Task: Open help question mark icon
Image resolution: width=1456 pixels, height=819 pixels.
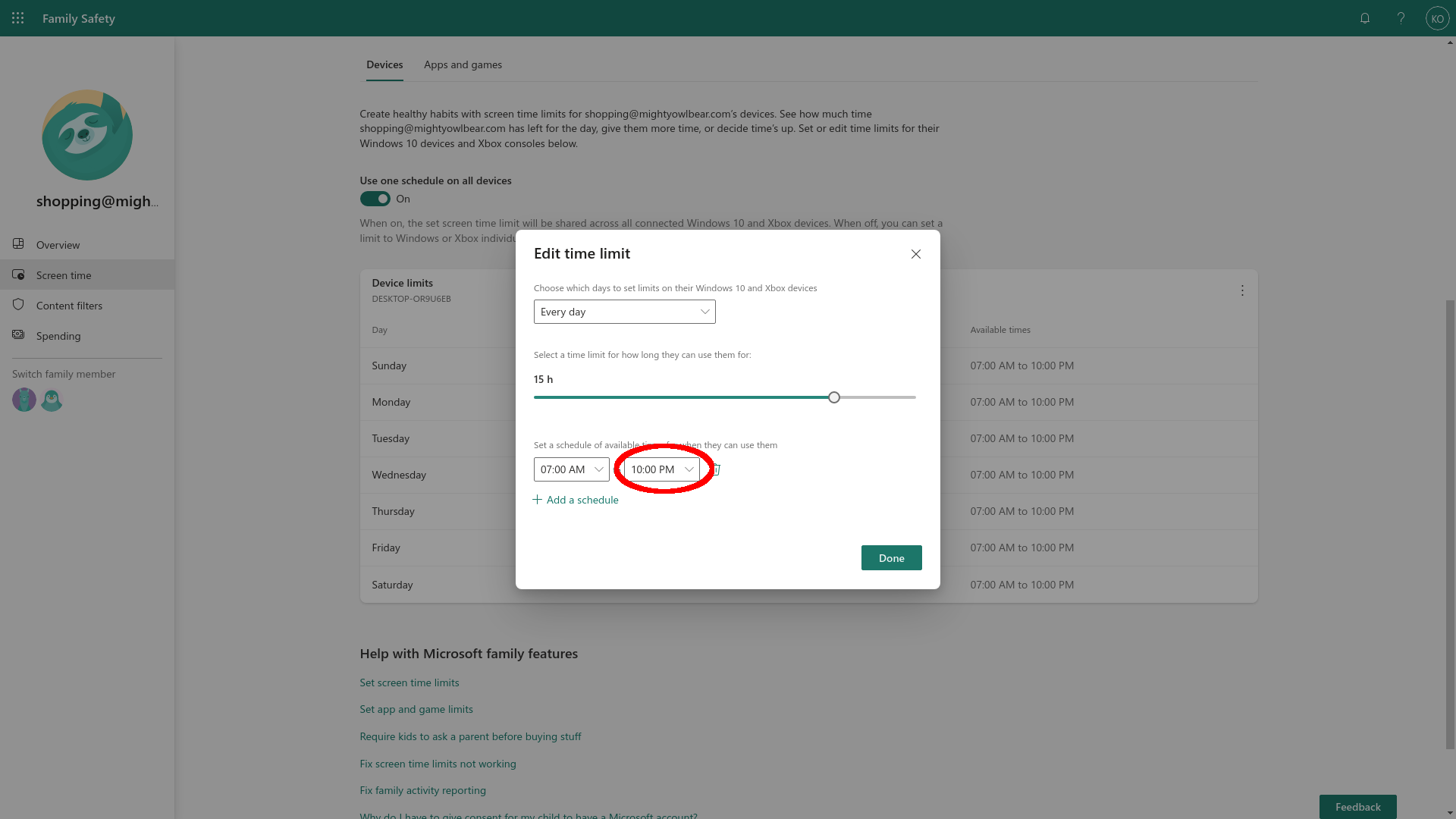Action: pos(1401,18)
